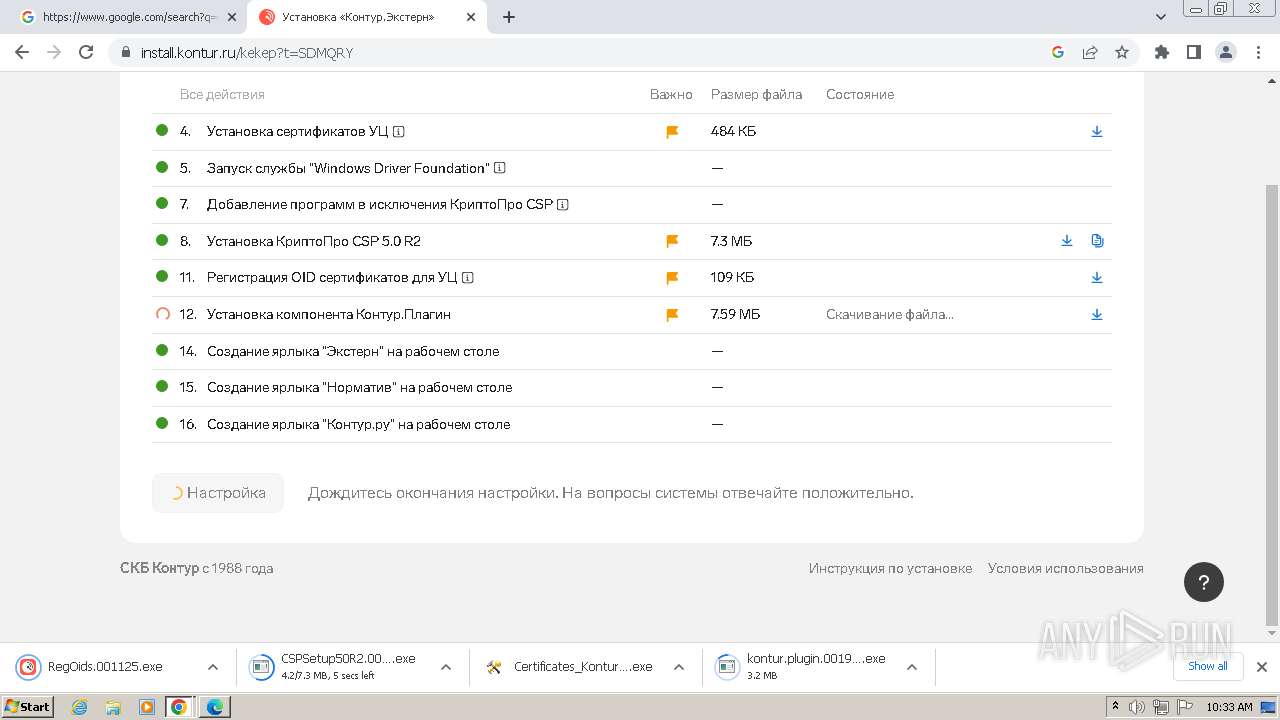
Task: Click the Google icon in address bar
Action: tap(1058, 52)
